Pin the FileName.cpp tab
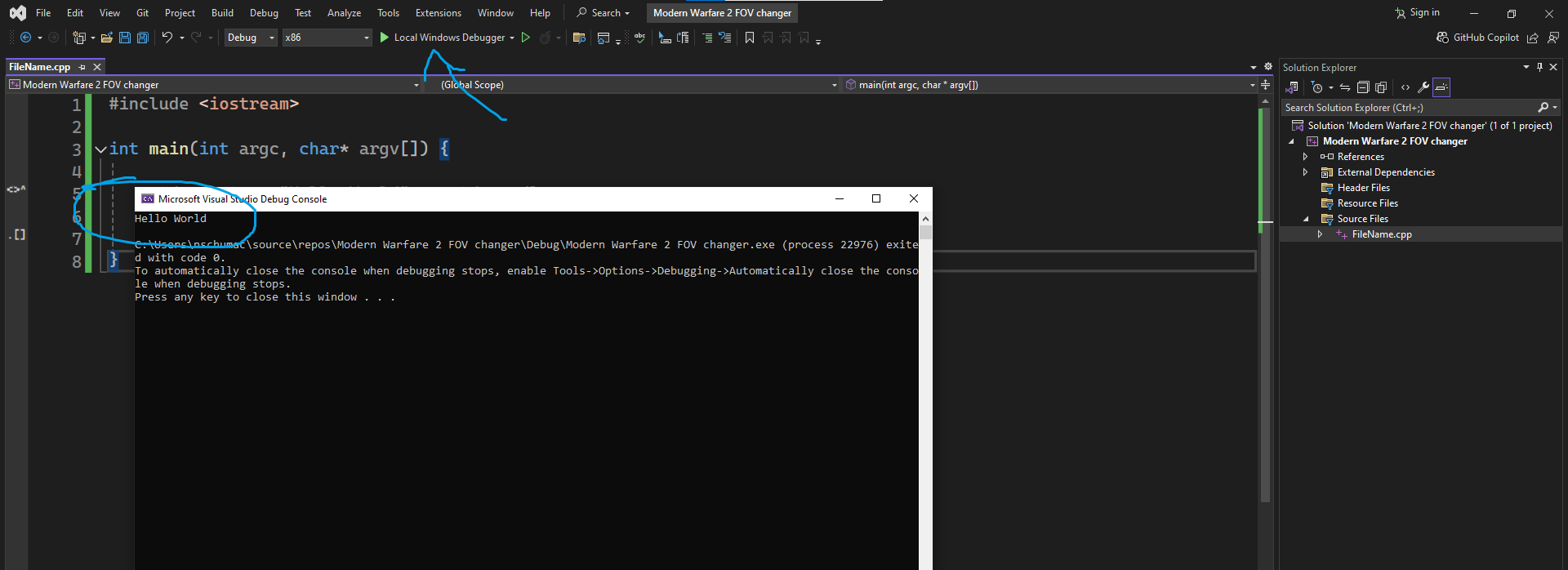 pyautogui.click(x=82, y=67)
